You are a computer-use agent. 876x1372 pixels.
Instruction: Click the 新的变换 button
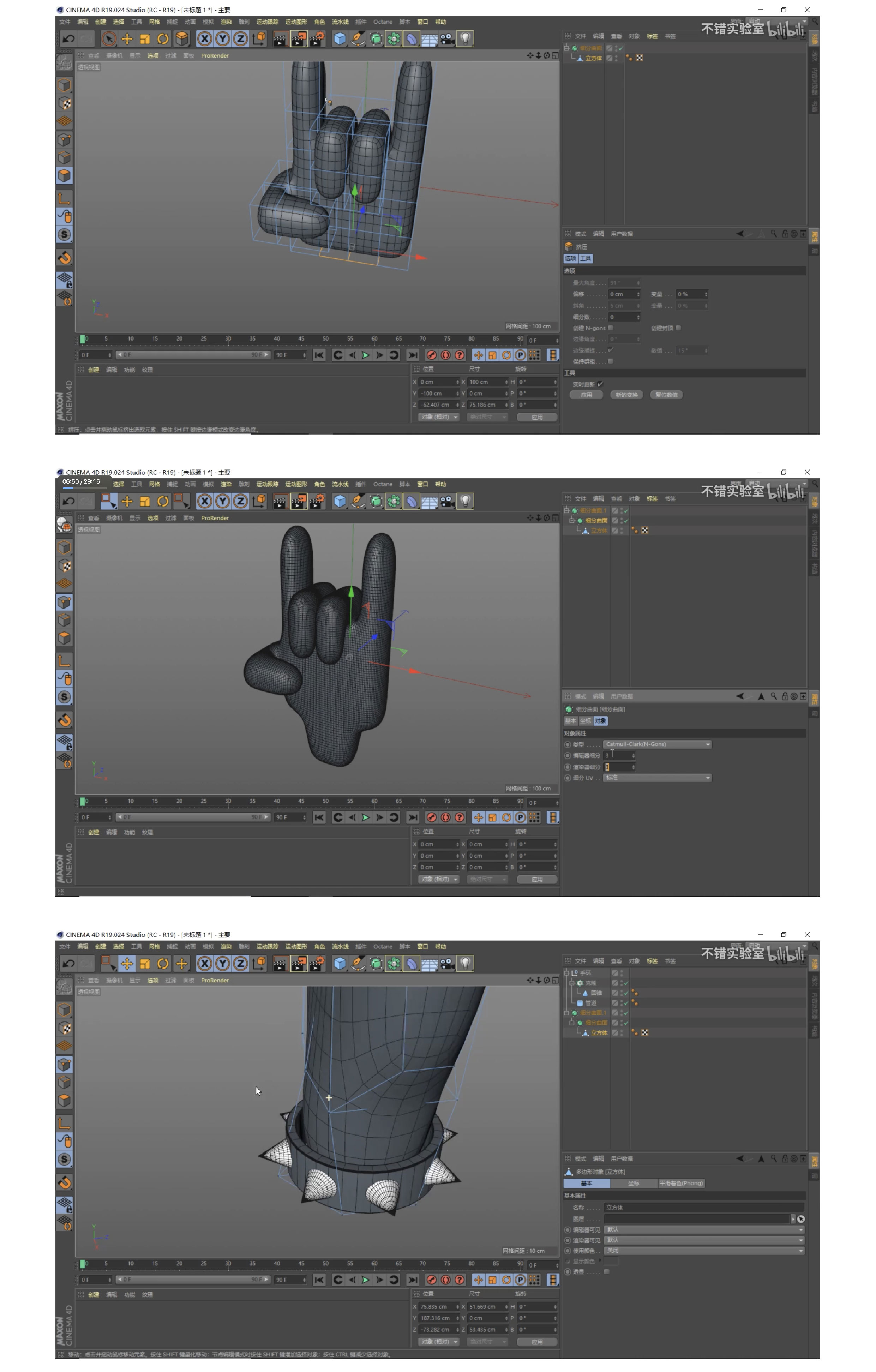click(x=626, y=395)
